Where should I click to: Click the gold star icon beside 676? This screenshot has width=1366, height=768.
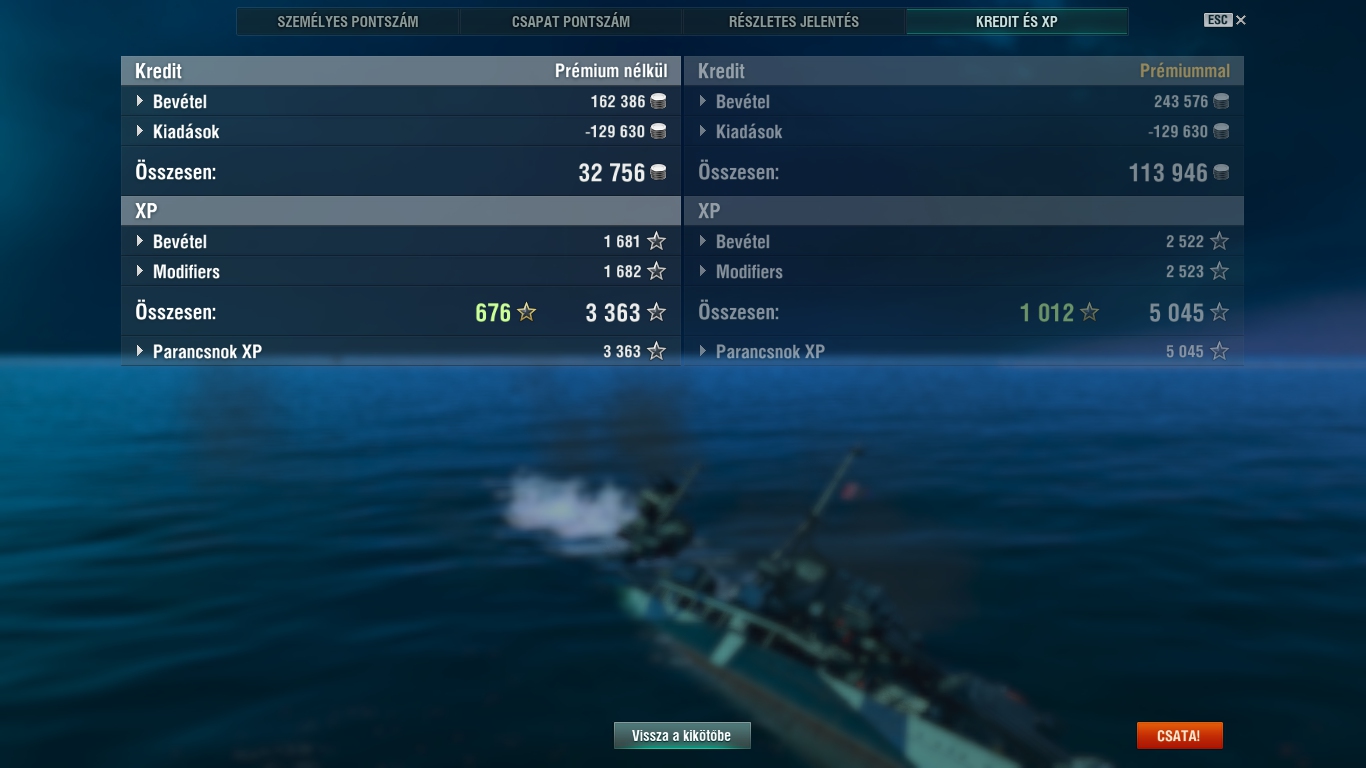527,312
